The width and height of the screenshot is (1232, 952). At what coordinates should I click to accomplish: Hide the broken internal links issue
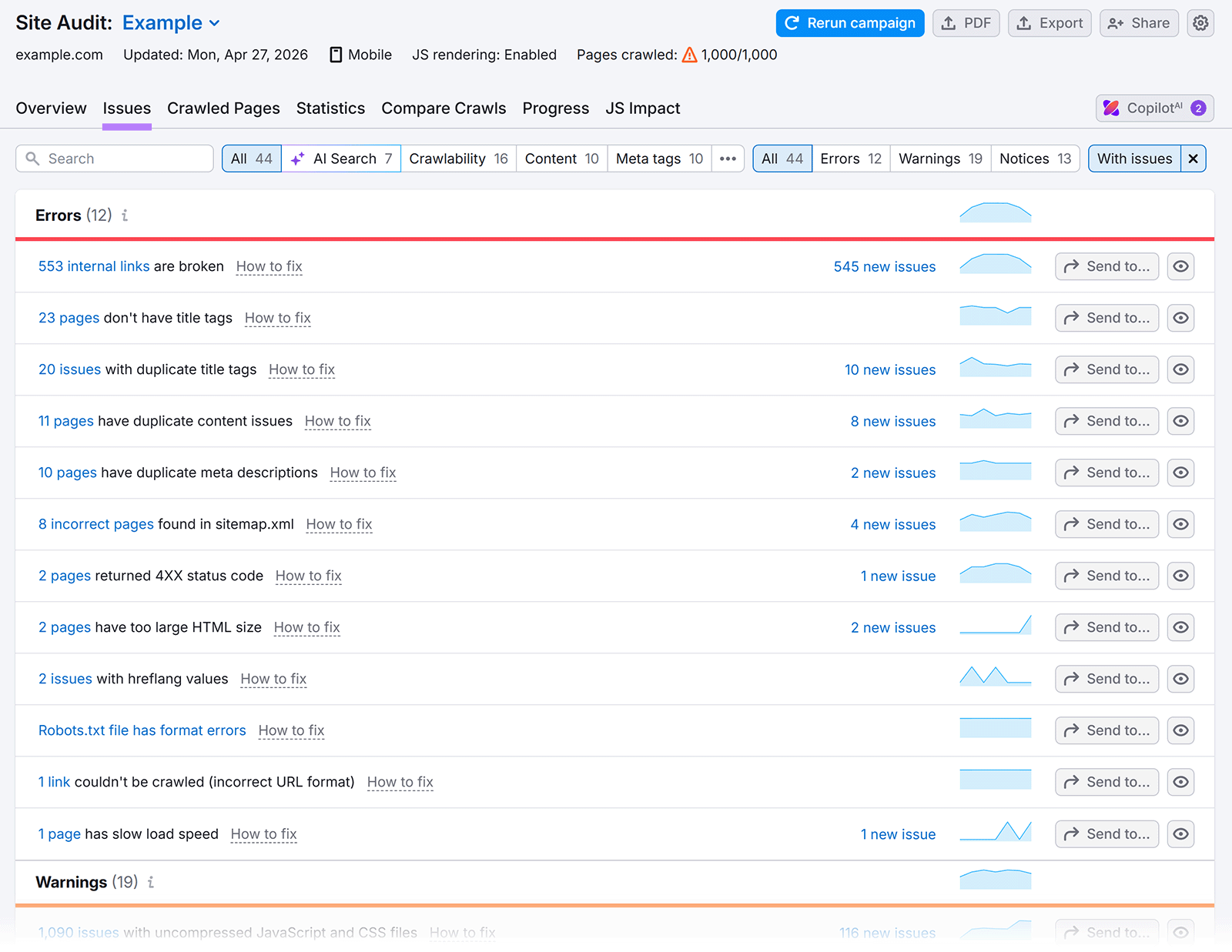1181,266
